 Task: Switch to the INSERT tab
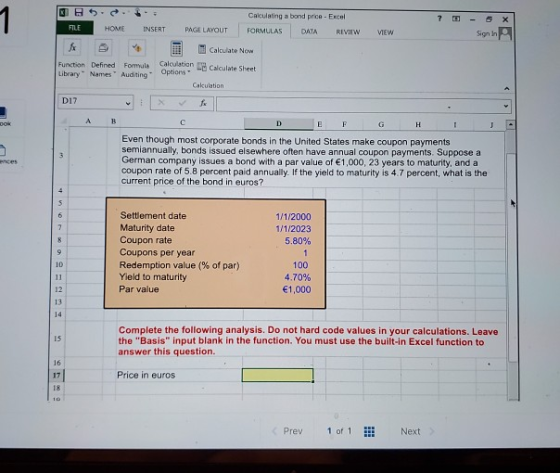tap(154, 29)
